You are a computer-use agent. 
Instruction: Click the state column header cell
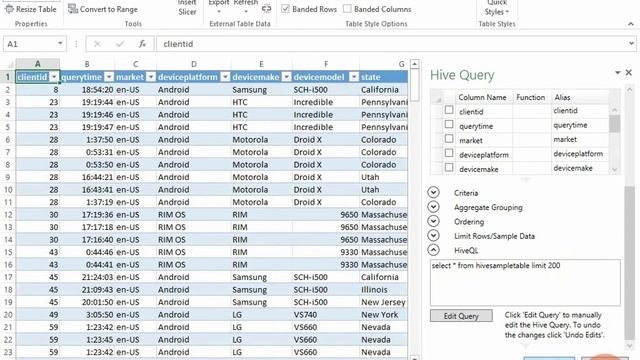pos(384,77)
